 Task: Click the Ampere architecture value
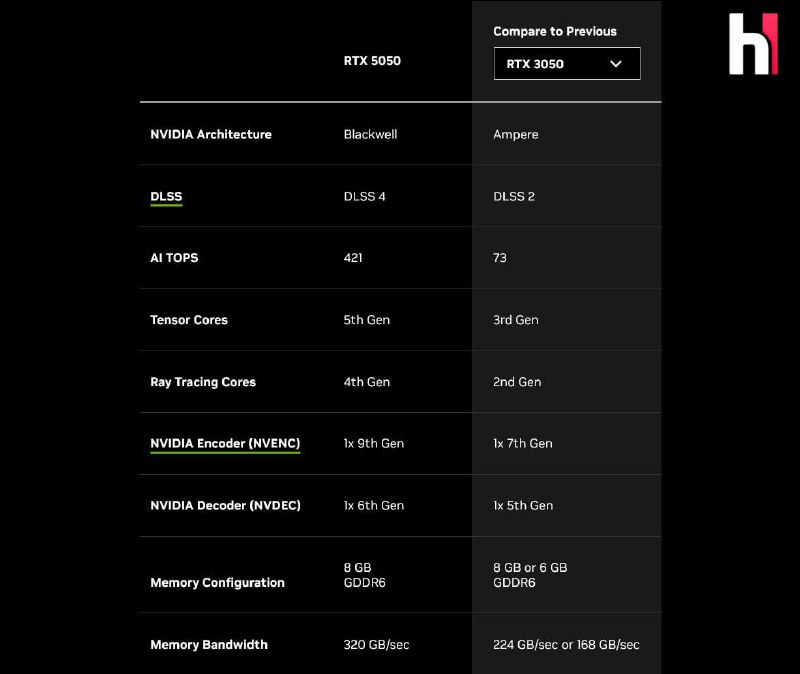click(x=515, y=135)
